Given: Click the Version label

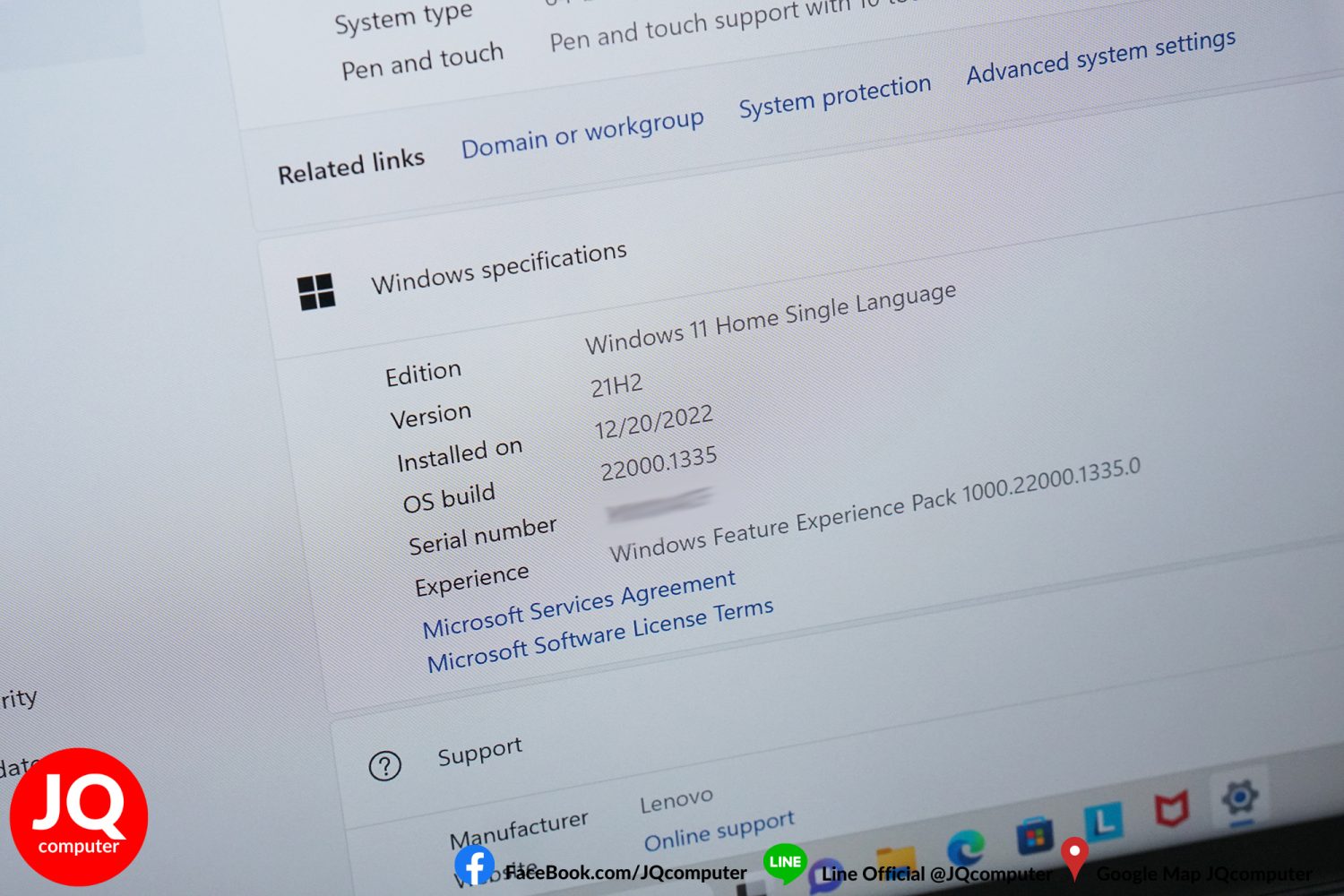Looking at the screenshot, I should point(431,415).
